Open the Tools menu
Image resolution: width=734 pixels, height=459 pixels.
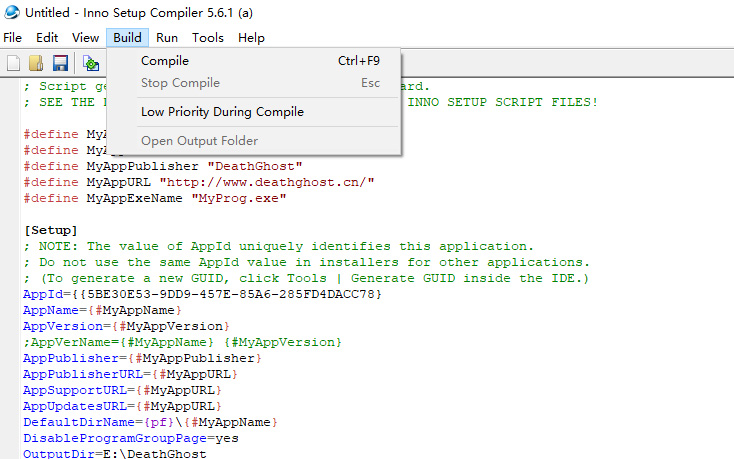pos(208,37)
